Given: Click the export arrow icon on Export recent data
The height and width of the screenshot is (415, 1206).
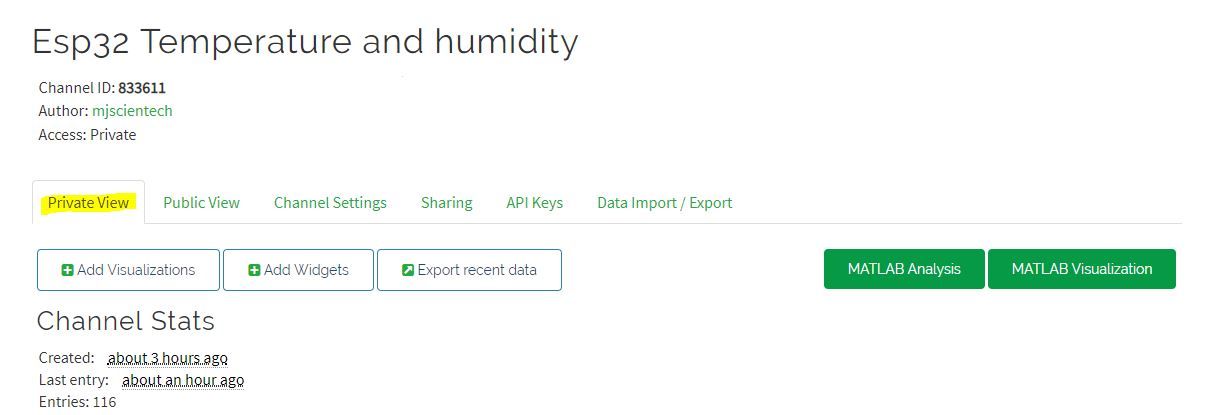Looking at the screenshot, I should 408,270.
